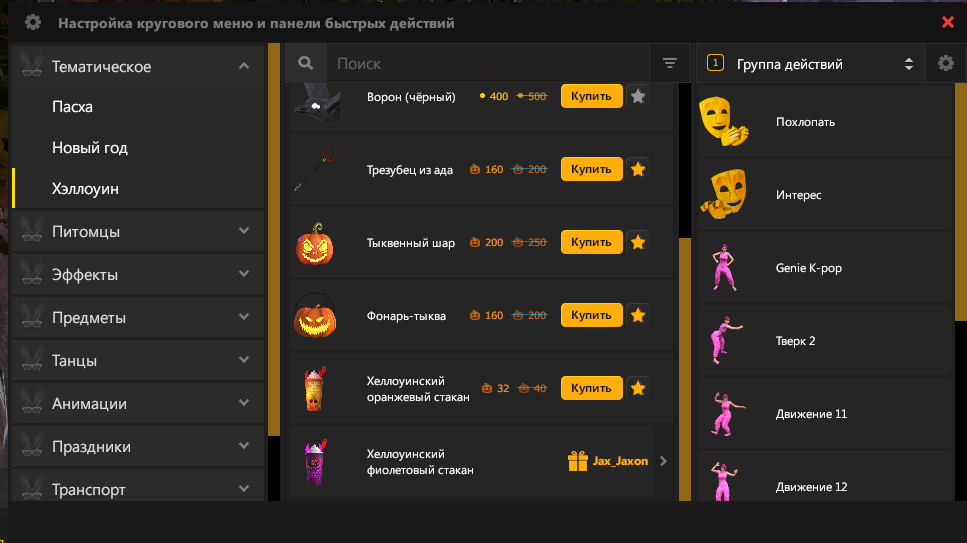
Task: Click the settings gear icon in title bar
Action: (x=33, y=23)
